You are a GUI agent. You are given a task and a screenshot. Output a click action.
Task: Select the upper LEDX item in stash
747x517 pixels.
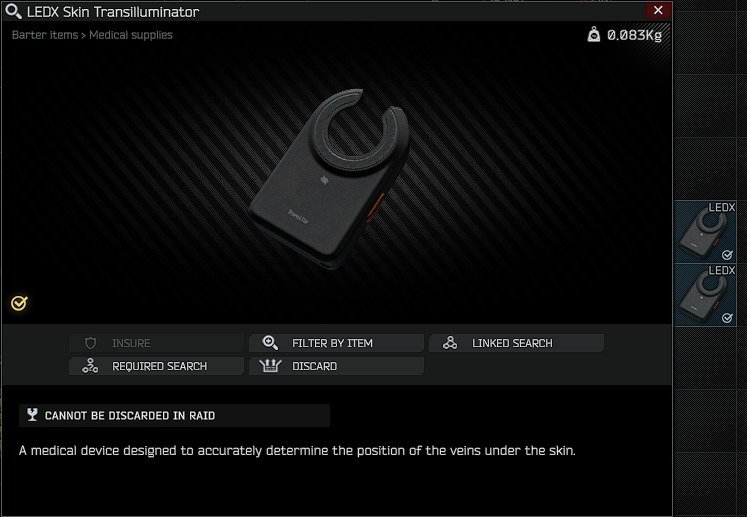click(x=706, y=232)
